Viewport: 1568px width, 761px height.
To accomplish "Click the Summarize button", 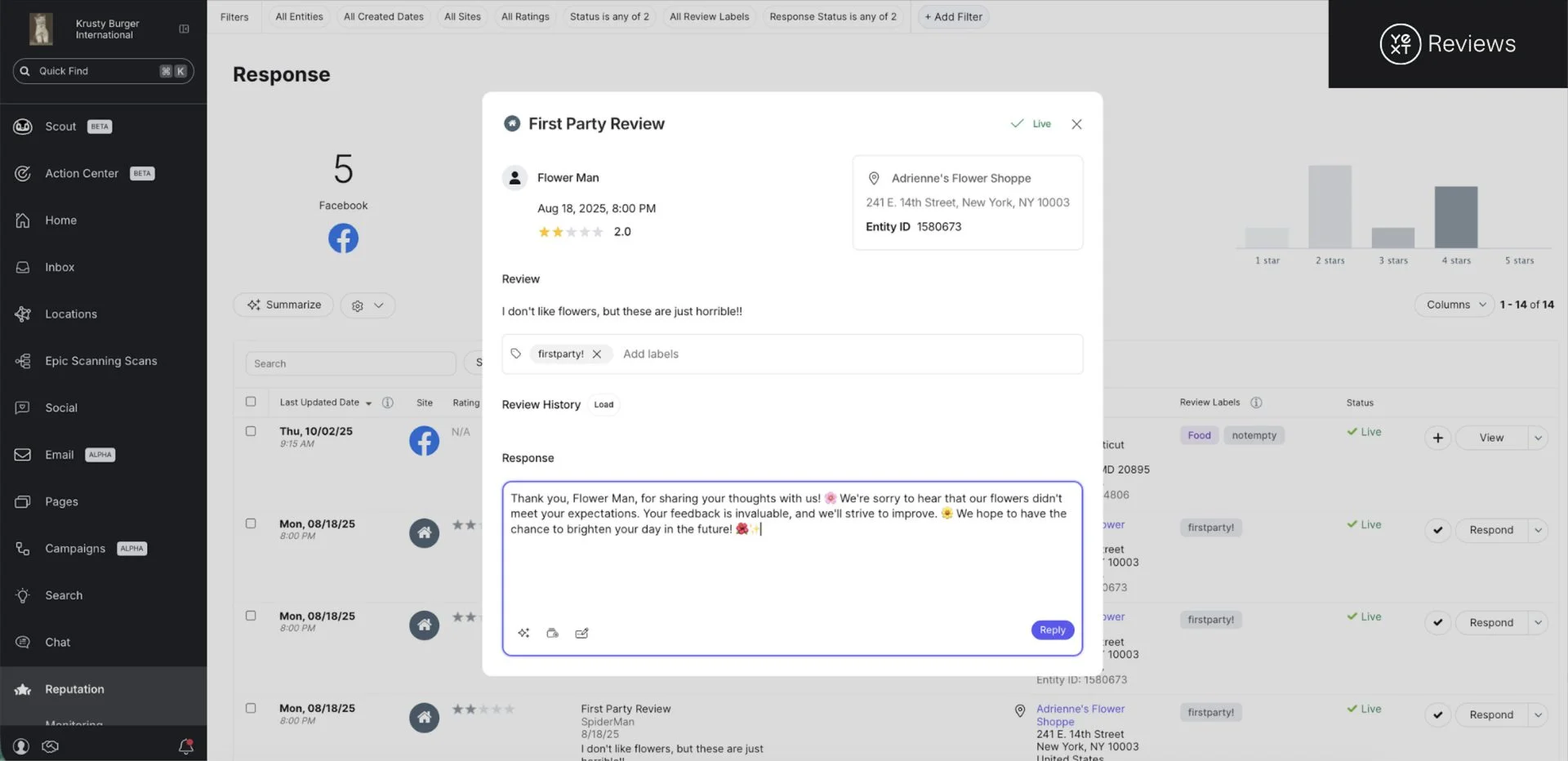I will 284,305.
